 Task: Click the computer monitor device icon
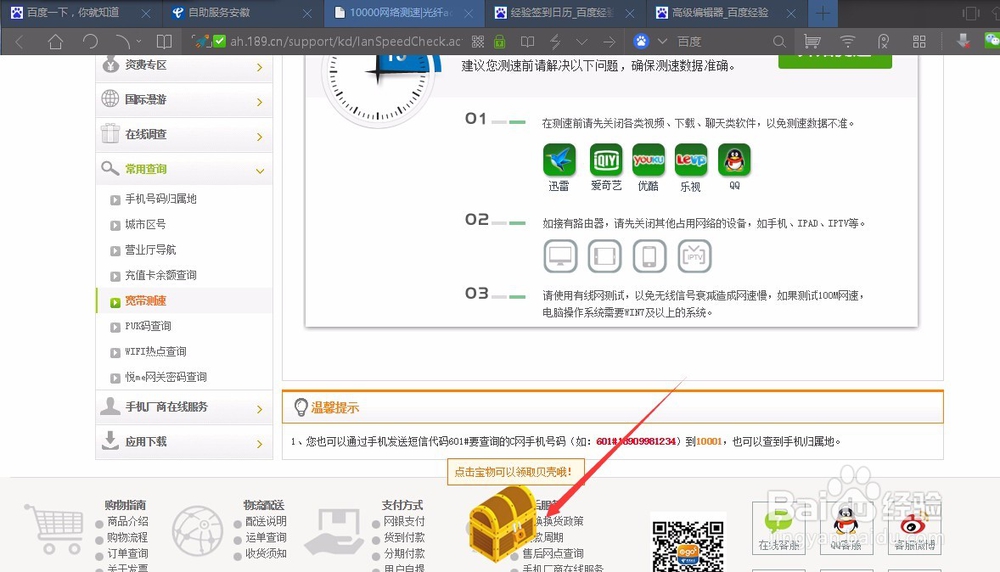(561, 256)
